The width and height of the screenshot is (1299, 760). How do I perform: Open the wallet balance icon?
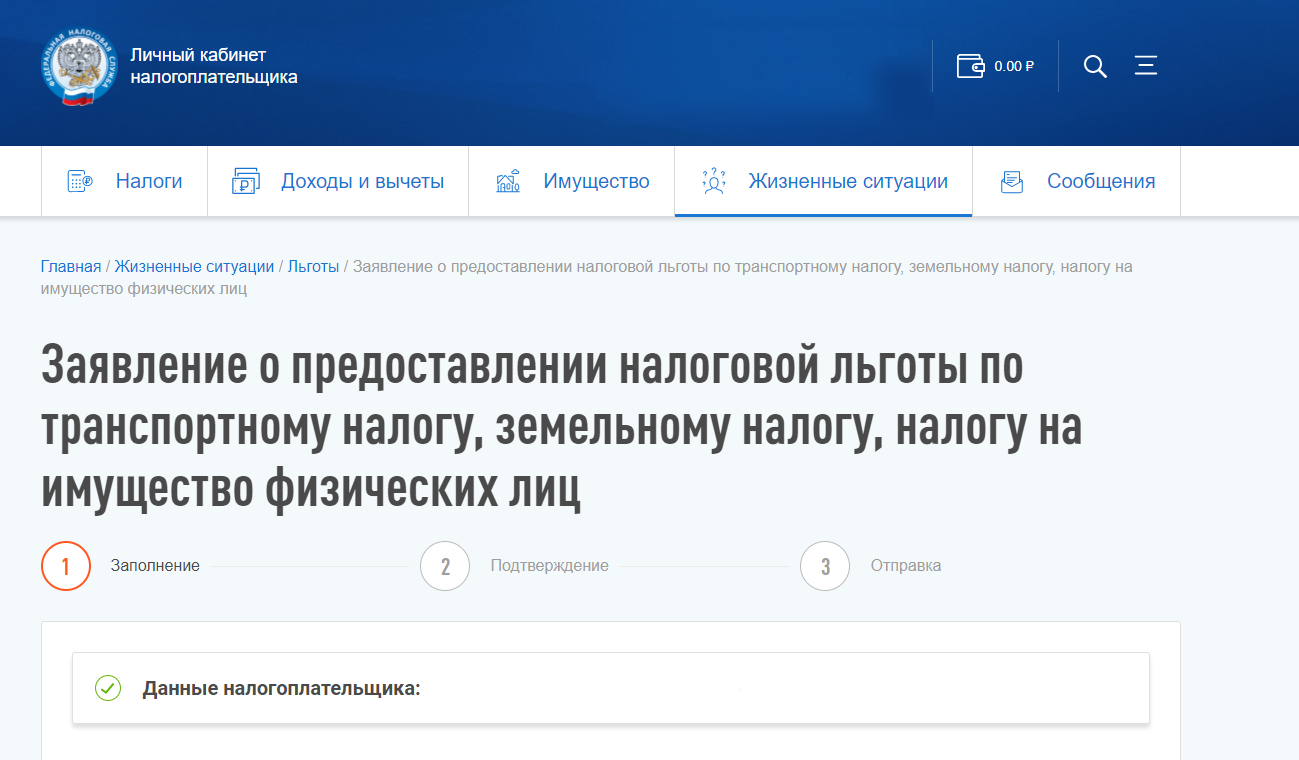(x=970, y=66)
